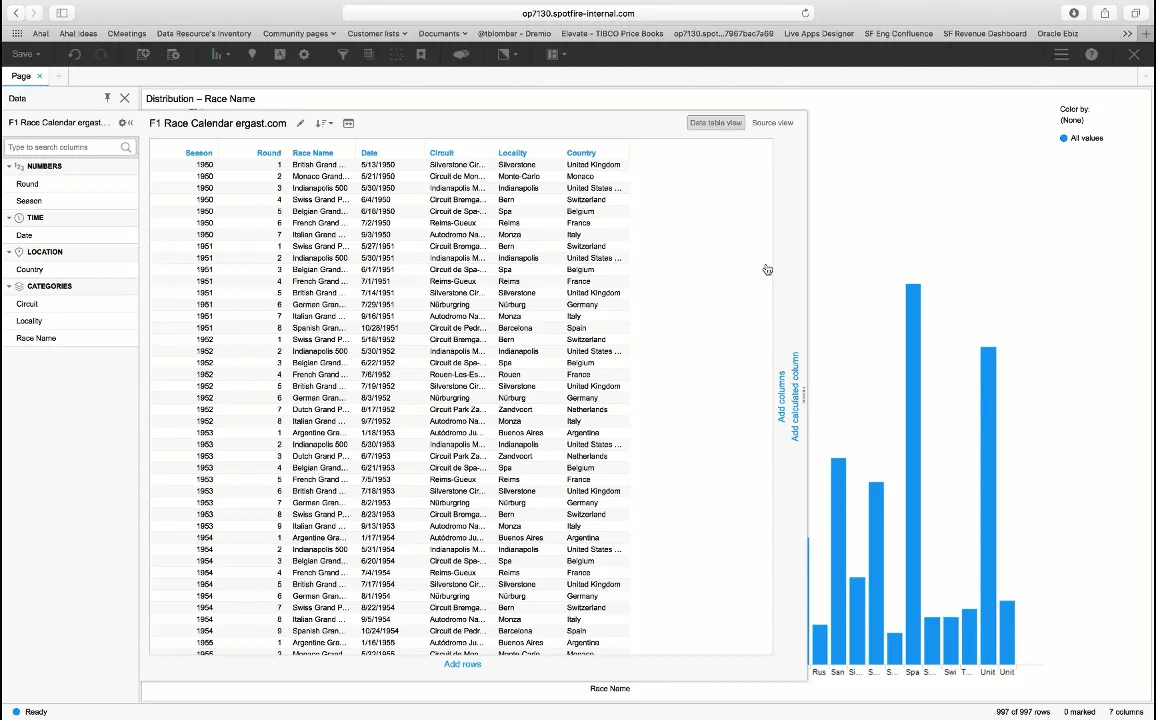Click the text area icon in toolbar
The height and width of the screenshot is (720, 1156).
tap(279, 55)
